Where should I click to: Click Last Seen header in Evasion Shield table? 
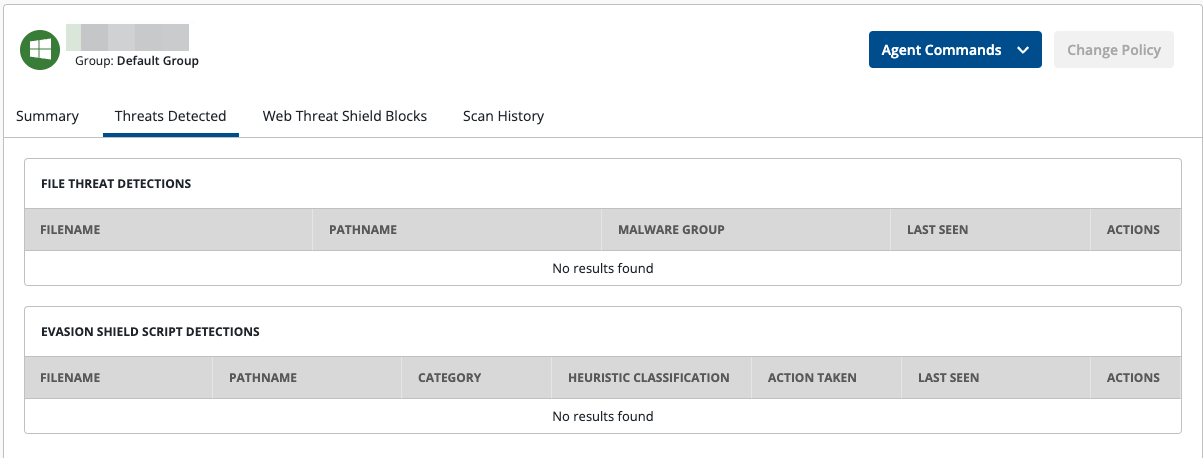pos(948,378)
